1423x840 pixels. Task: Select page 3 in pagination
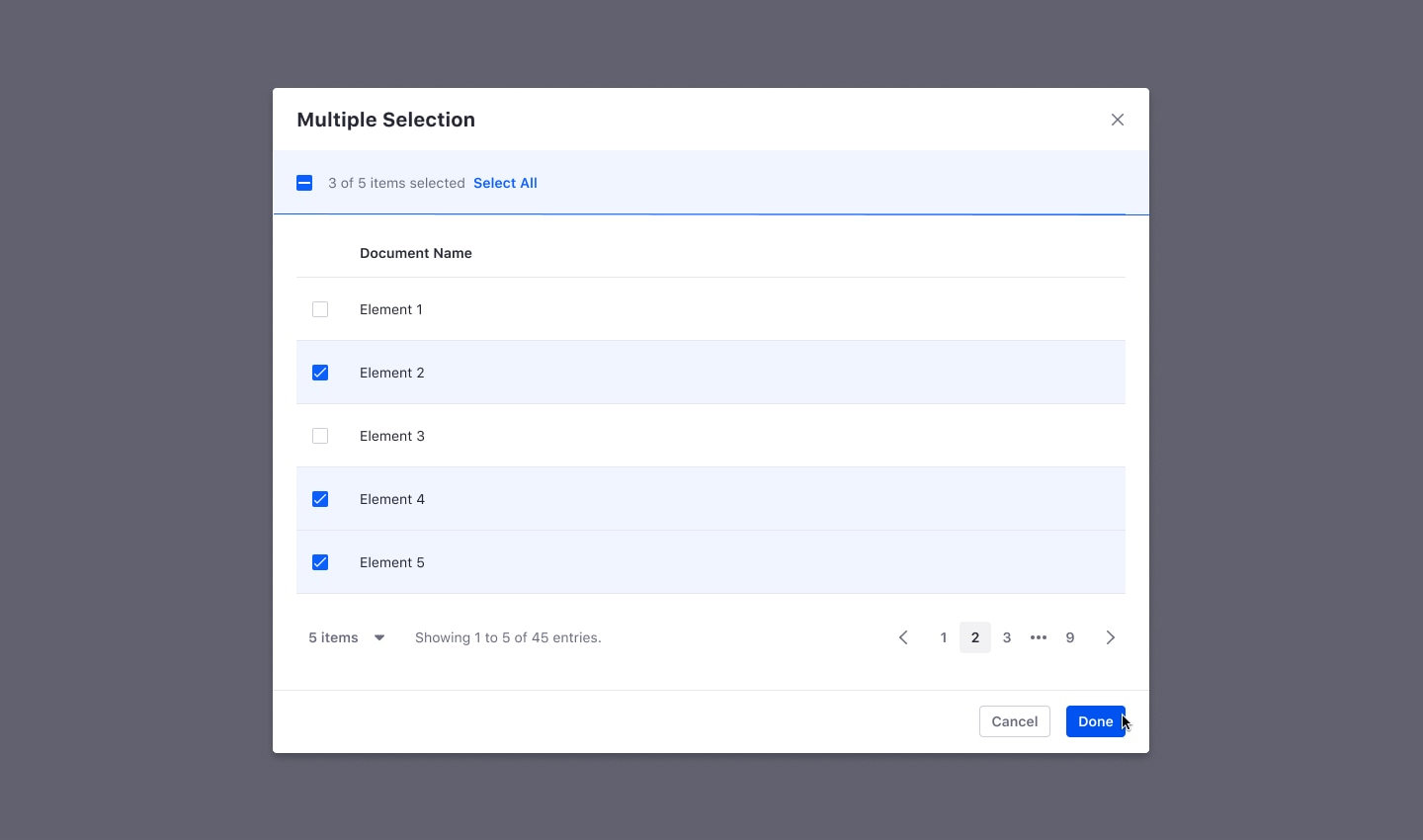click(1007, 637)
